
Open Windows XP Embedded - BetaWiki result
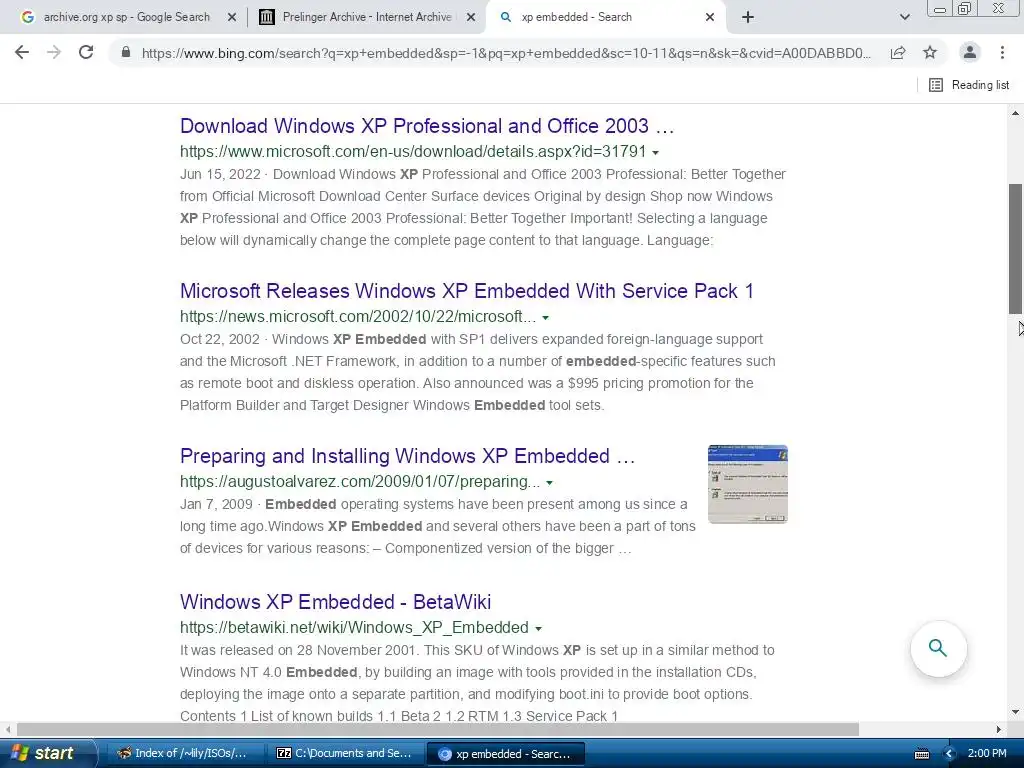click(x=335, y=601)
